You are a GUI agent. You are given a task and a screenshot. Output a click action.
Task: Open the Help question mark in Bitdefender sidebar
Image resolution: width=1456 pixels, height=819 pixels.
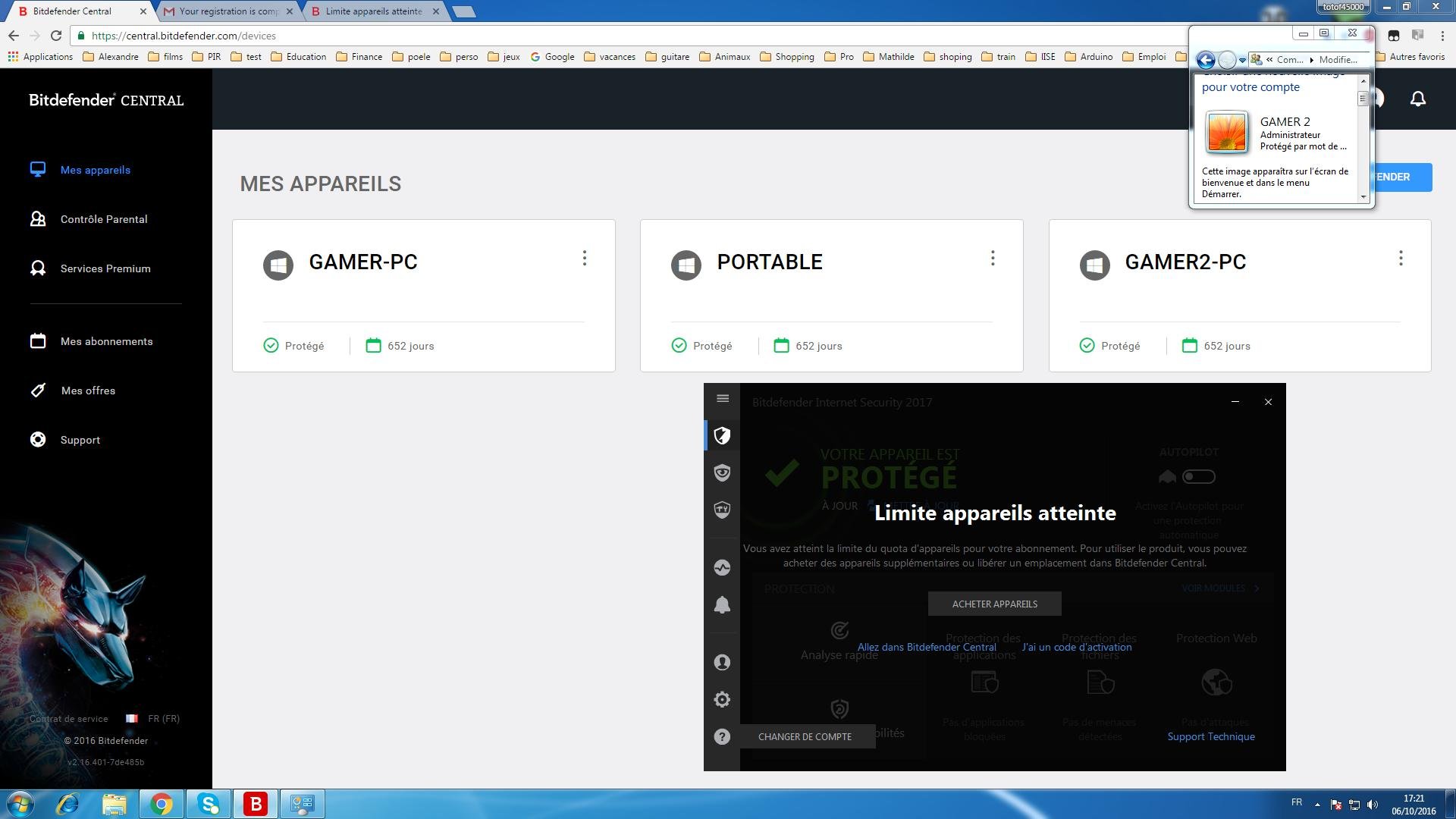tap(722, 736)
